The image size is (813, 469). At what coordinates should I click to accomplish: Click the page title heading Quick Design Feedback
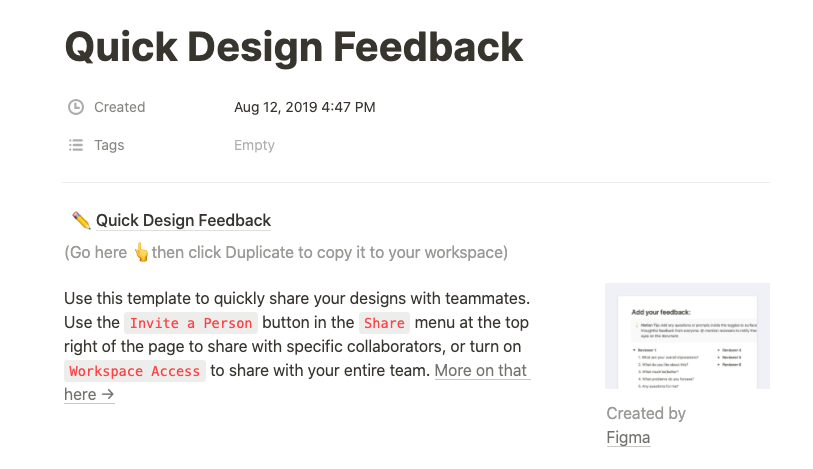tap(293, 46)
